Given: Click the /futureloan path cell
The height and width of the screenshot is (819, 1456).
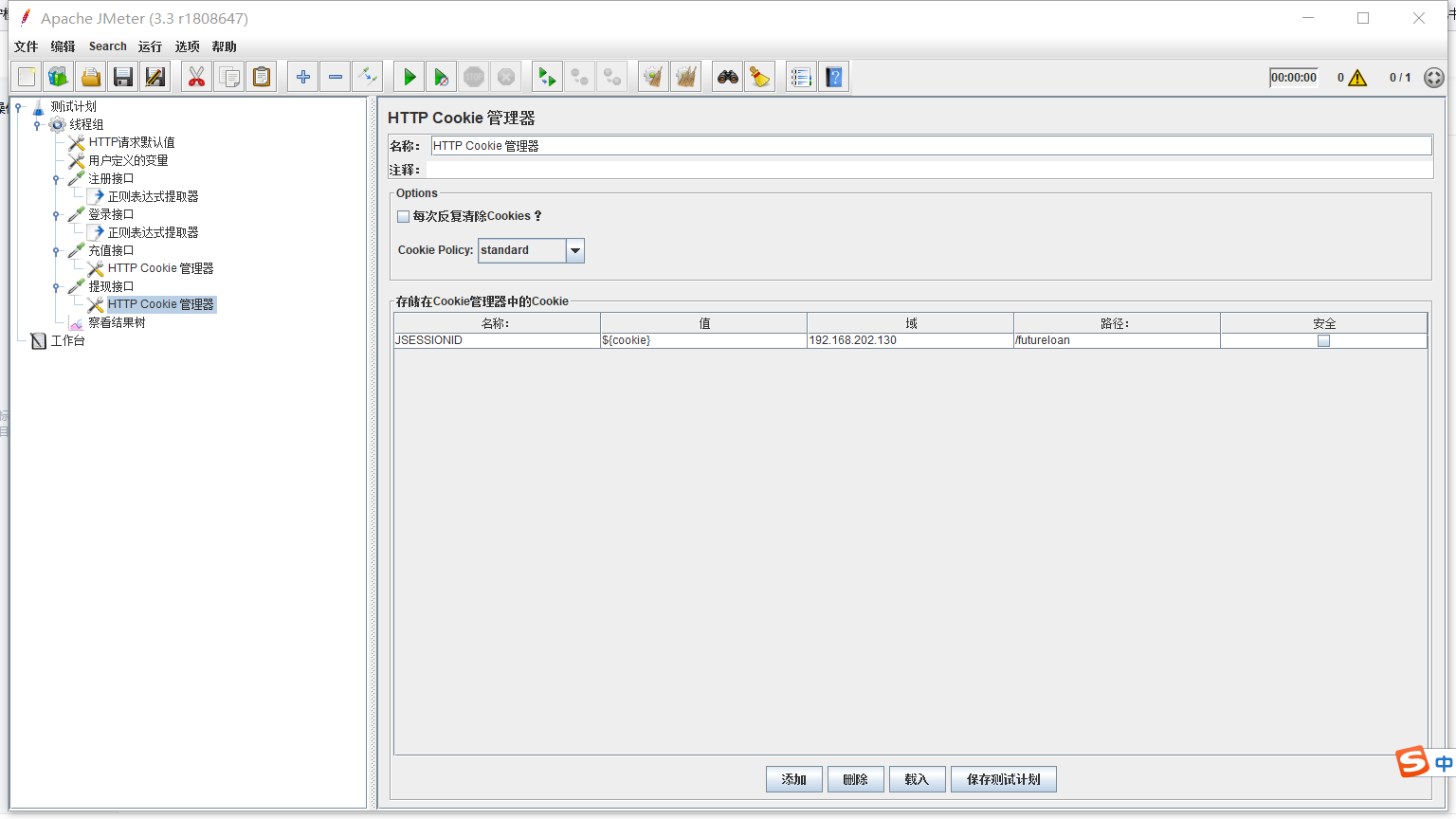Looking at the screenshot, I should click(x=1117, y=340).
